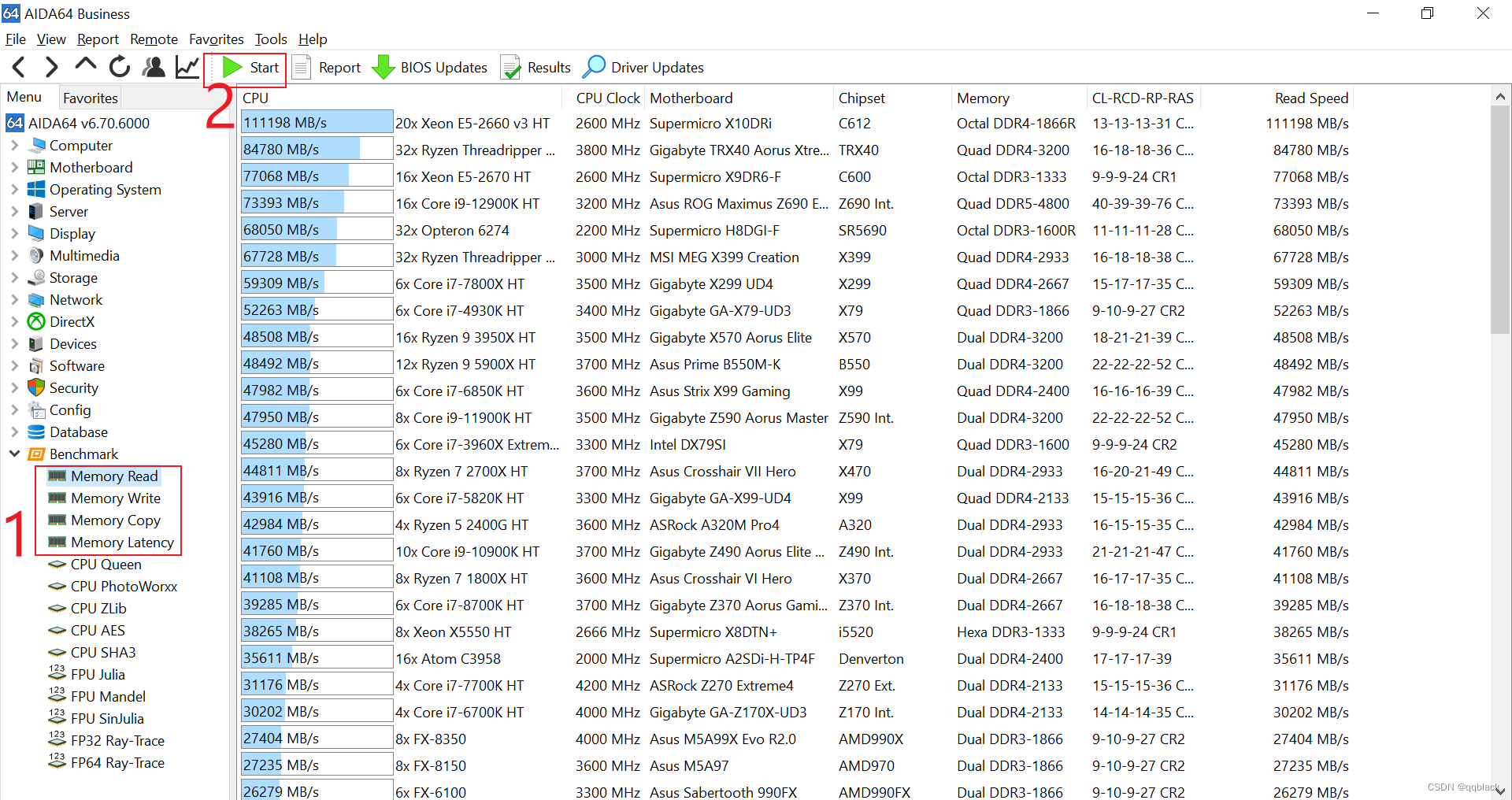The image size is (1512, 800).
Task: Click the scrollbar up arrow in results list
Action: 1500,97
